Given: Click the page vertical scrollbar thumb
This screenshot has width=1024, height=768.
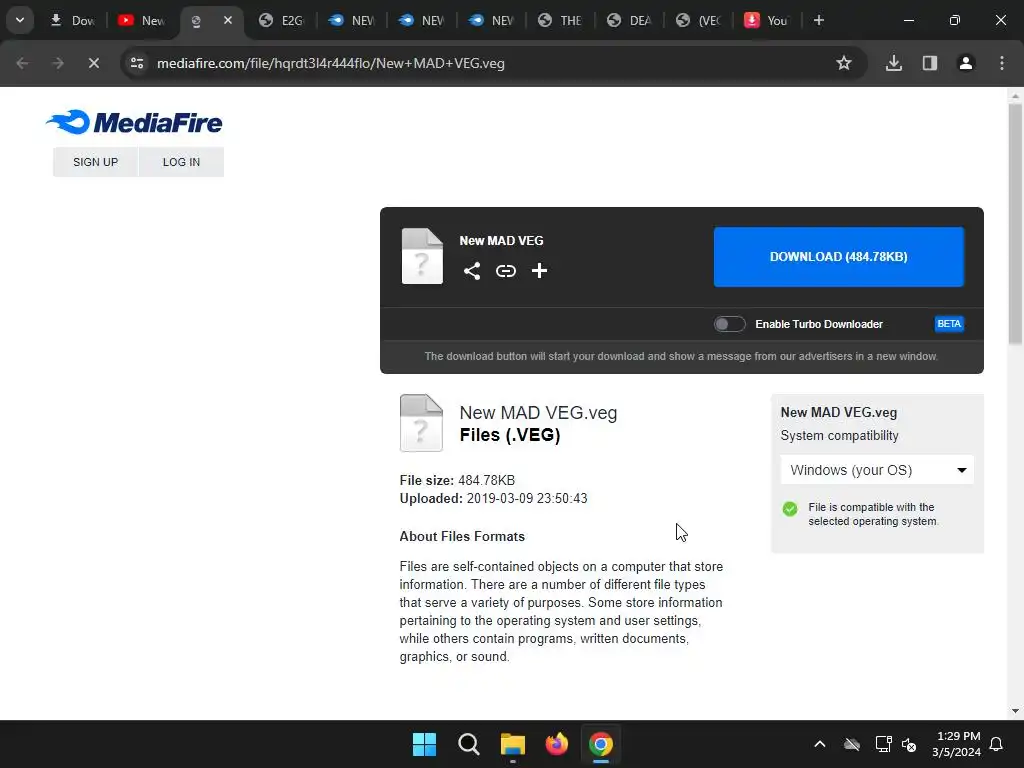Looking at the screenshot, I should [1015, 224].
